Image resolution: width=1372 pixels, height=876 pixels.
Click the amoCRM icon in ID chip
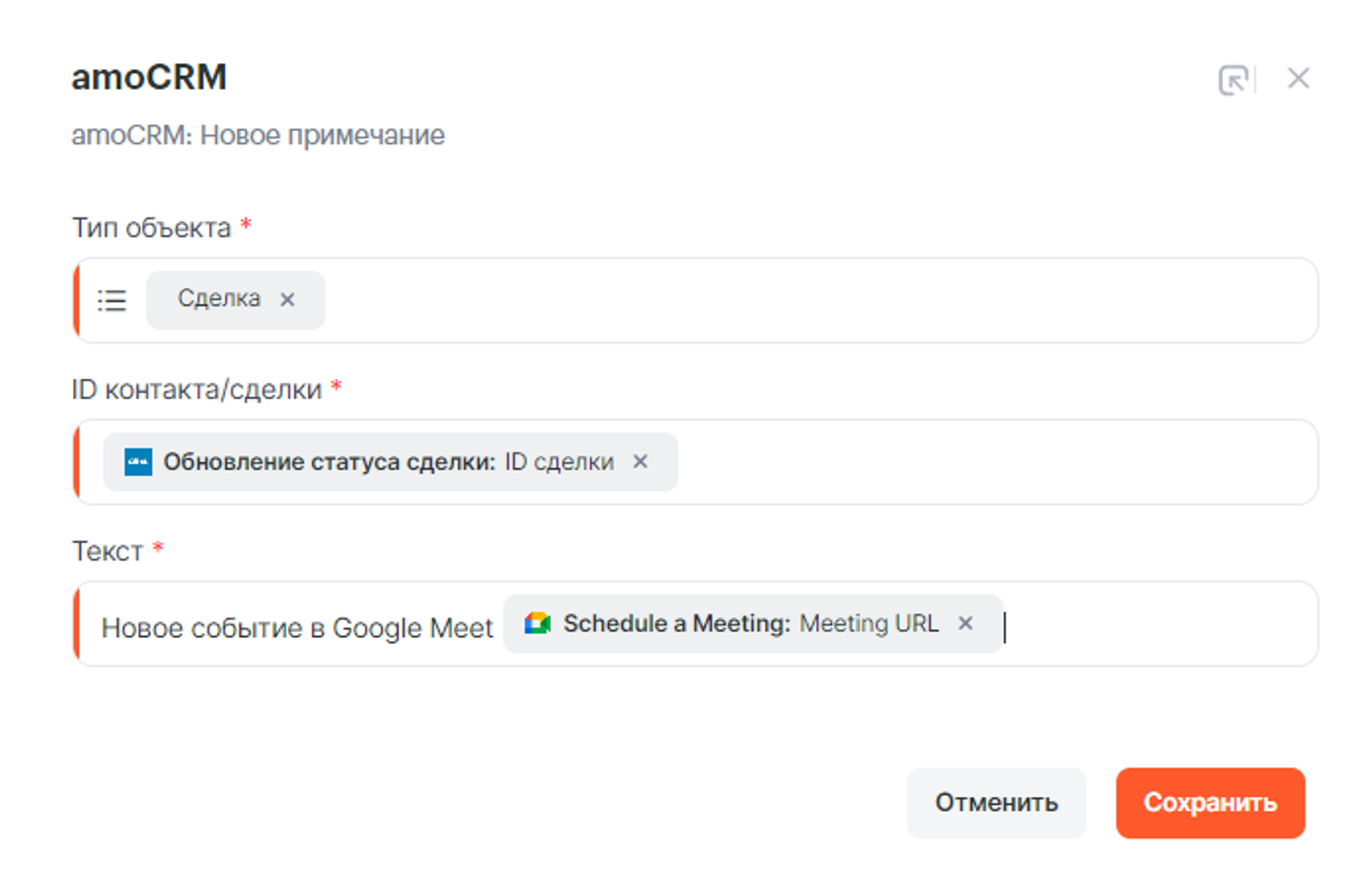point(138,462)
